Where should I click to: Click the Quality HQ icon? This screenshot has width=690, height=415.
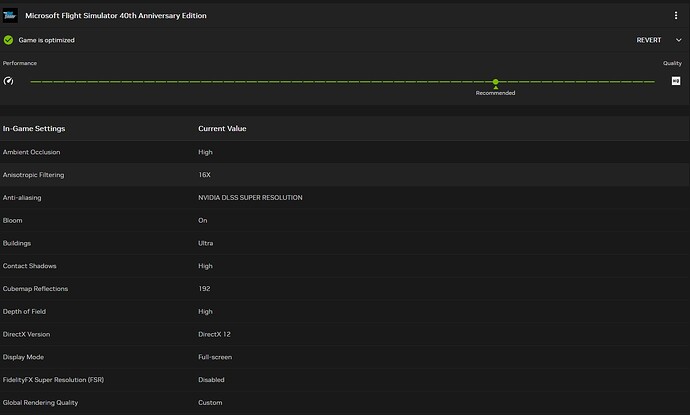(676, 81)
